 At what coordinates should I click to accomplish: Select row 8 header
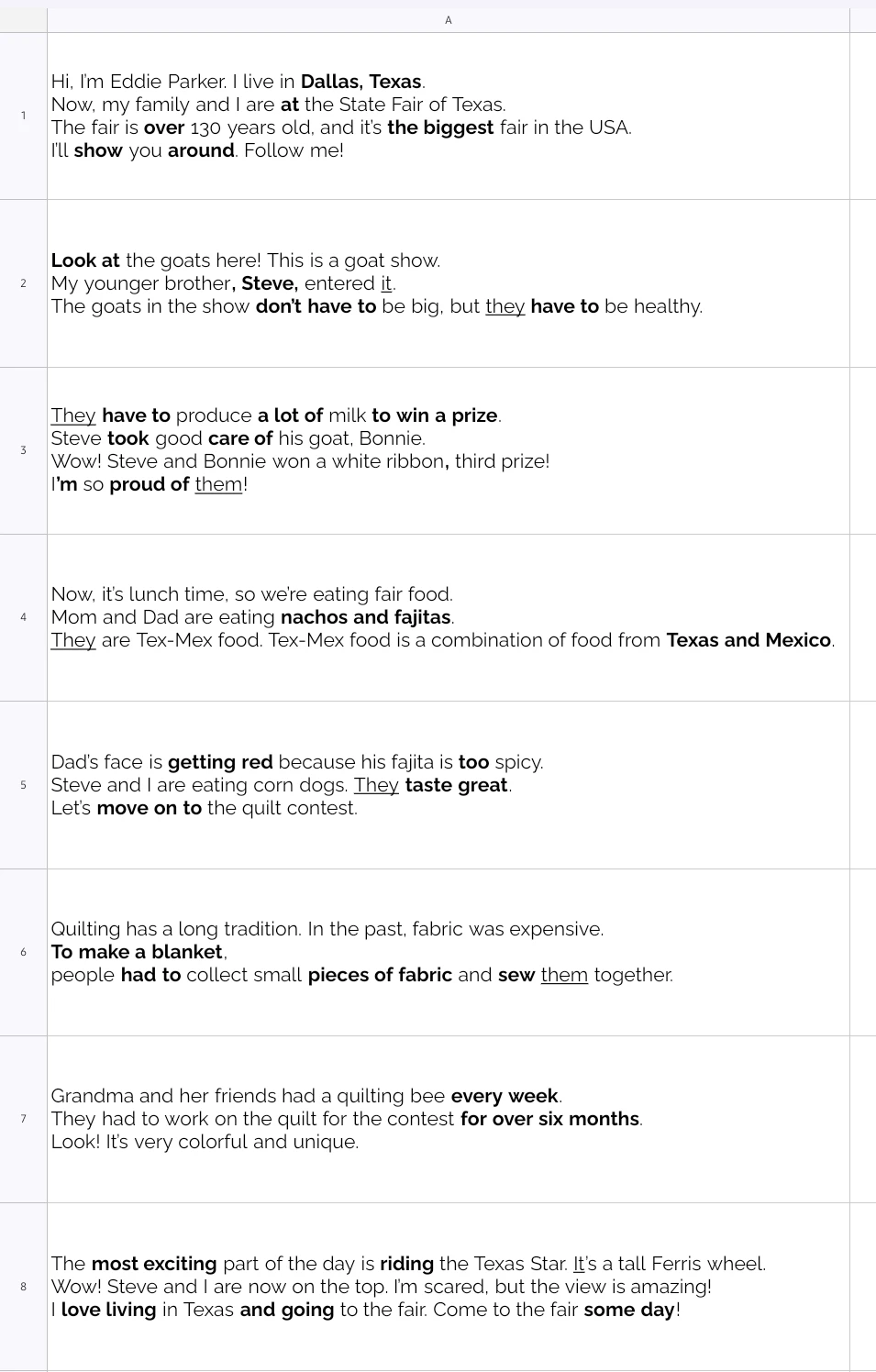point(23,1287)
